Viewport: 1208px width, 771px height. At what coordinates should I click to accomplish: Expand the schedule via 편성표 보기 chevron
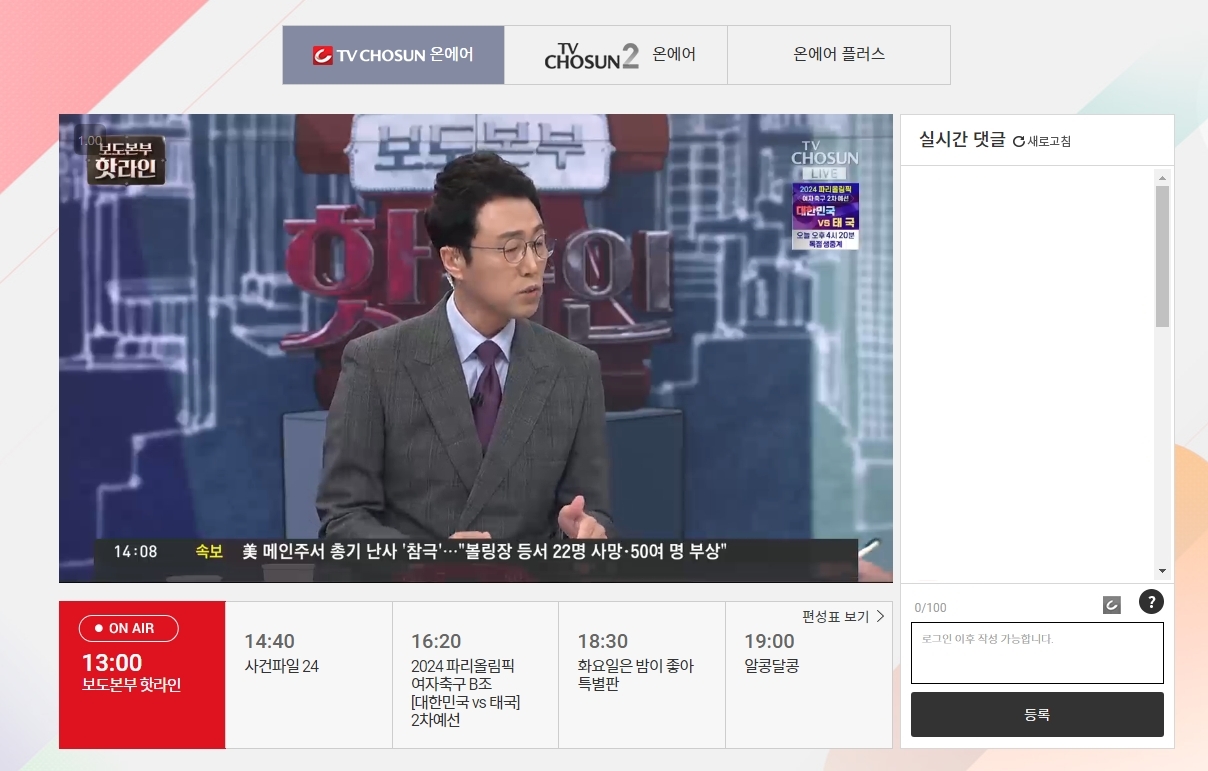pyautogui.click(x=879, y=617)
